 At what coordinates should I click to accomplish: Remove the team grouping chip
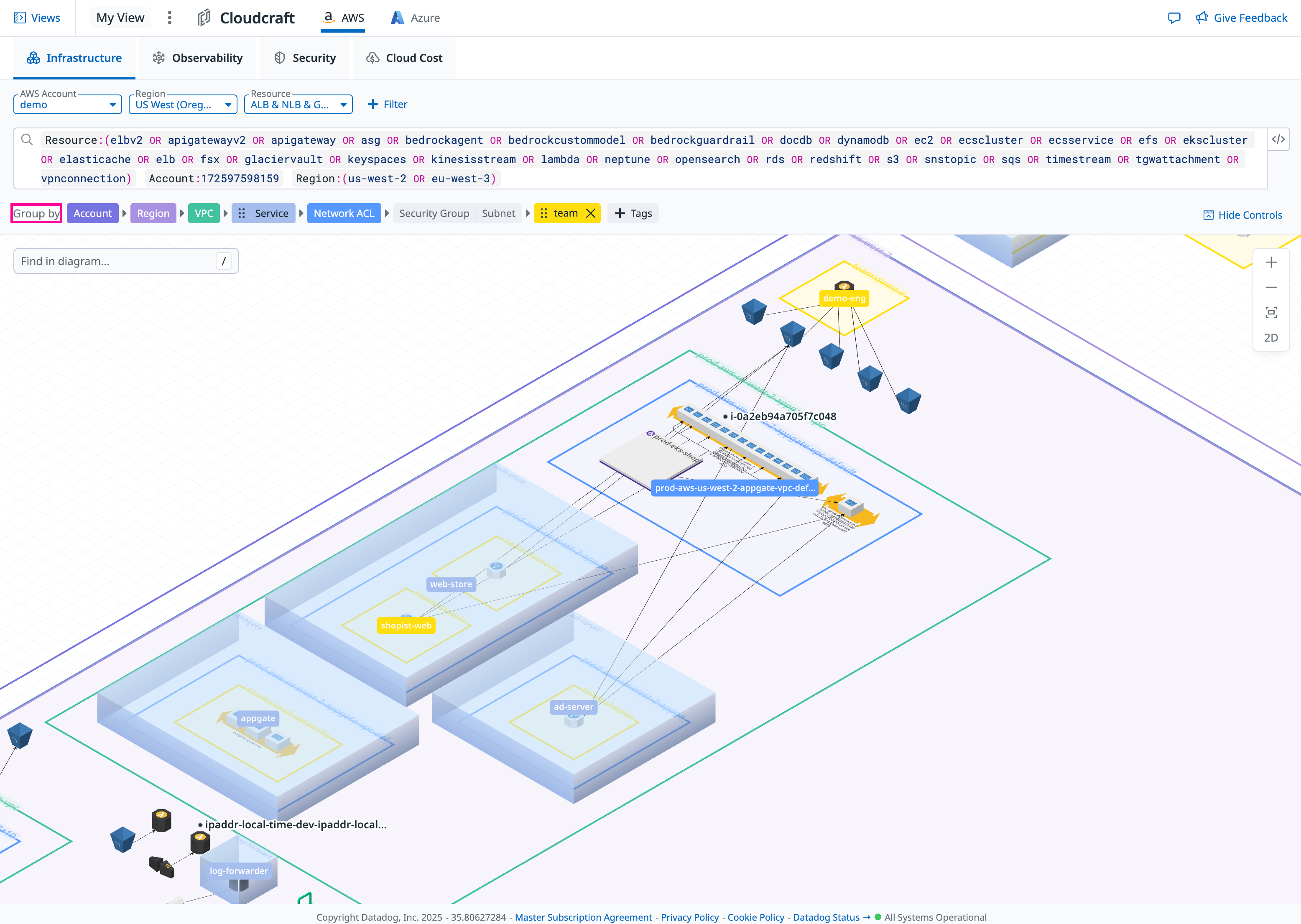[590, 213]
